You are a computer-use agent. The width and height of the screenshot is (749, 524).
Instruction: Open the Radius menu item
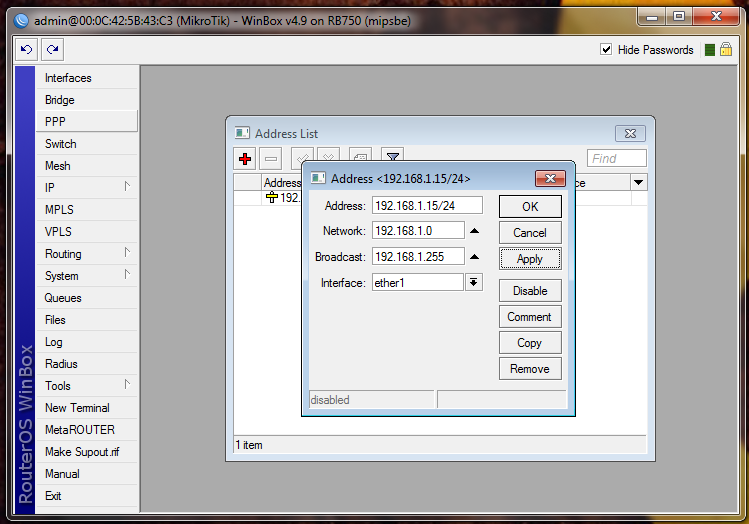pyautogui.click(x=86, y=364)
